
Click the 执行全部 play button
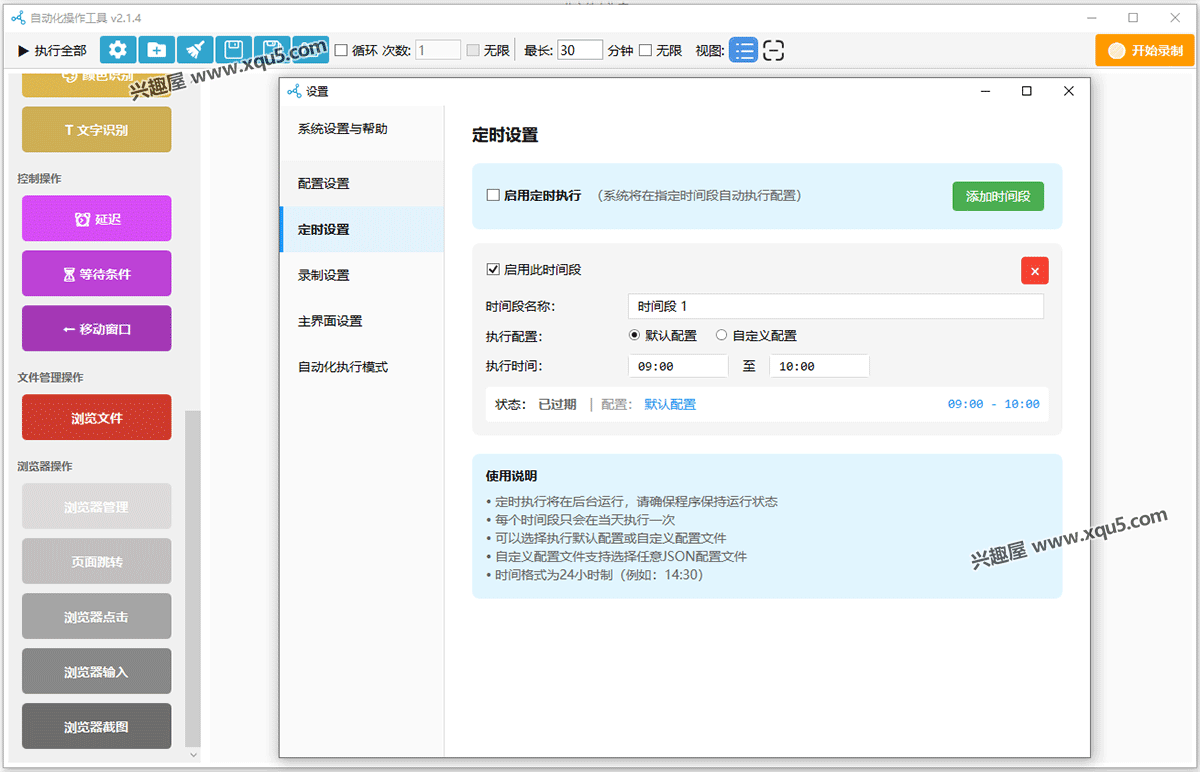pyautogui.click(x=52, y=50)
